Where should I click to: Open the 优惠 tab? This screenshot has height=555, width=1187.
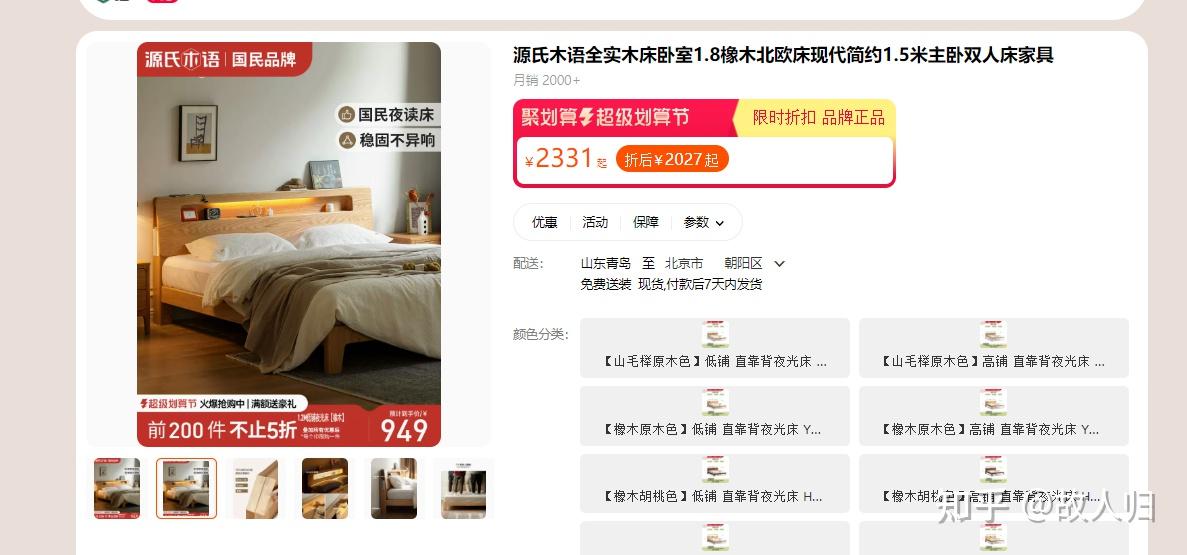click(544, 223)
